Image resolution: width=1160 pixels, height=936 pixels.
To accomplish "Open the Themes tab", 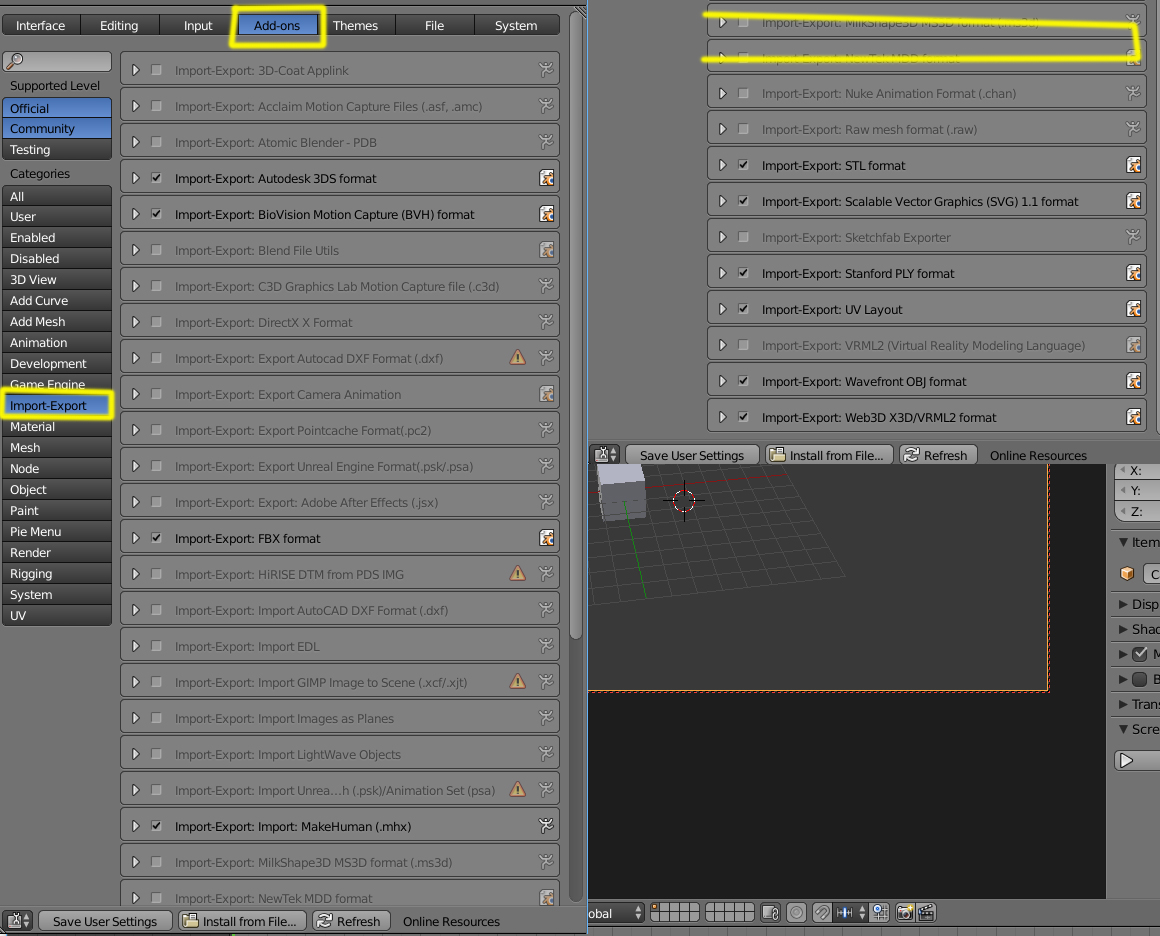I will pyautogui.click(x=355, y=25).
